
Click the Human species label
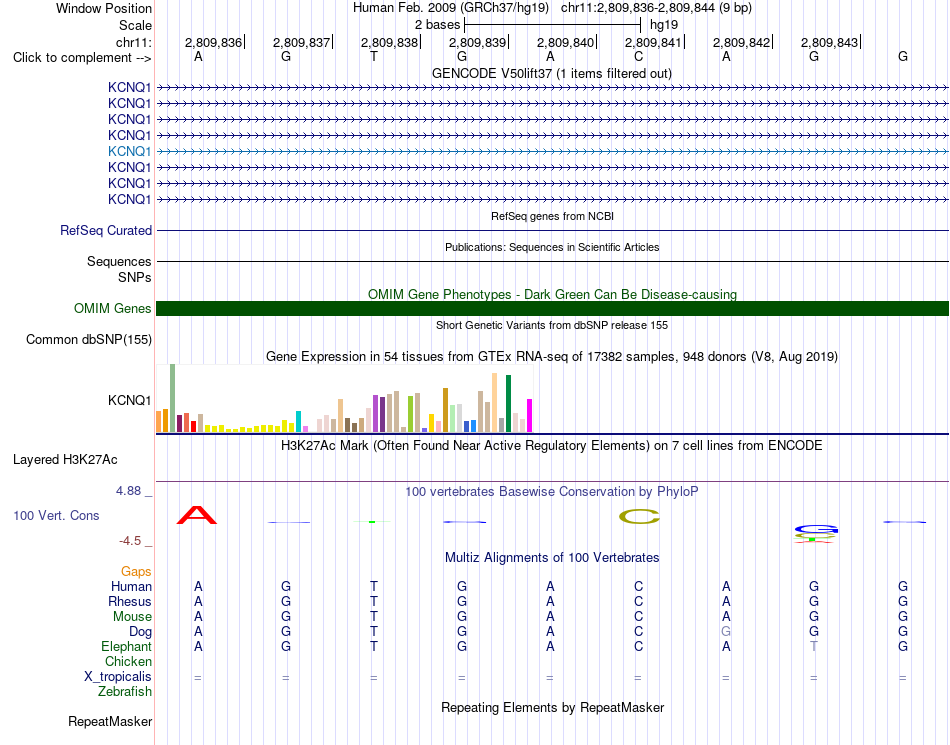(131, 586)
